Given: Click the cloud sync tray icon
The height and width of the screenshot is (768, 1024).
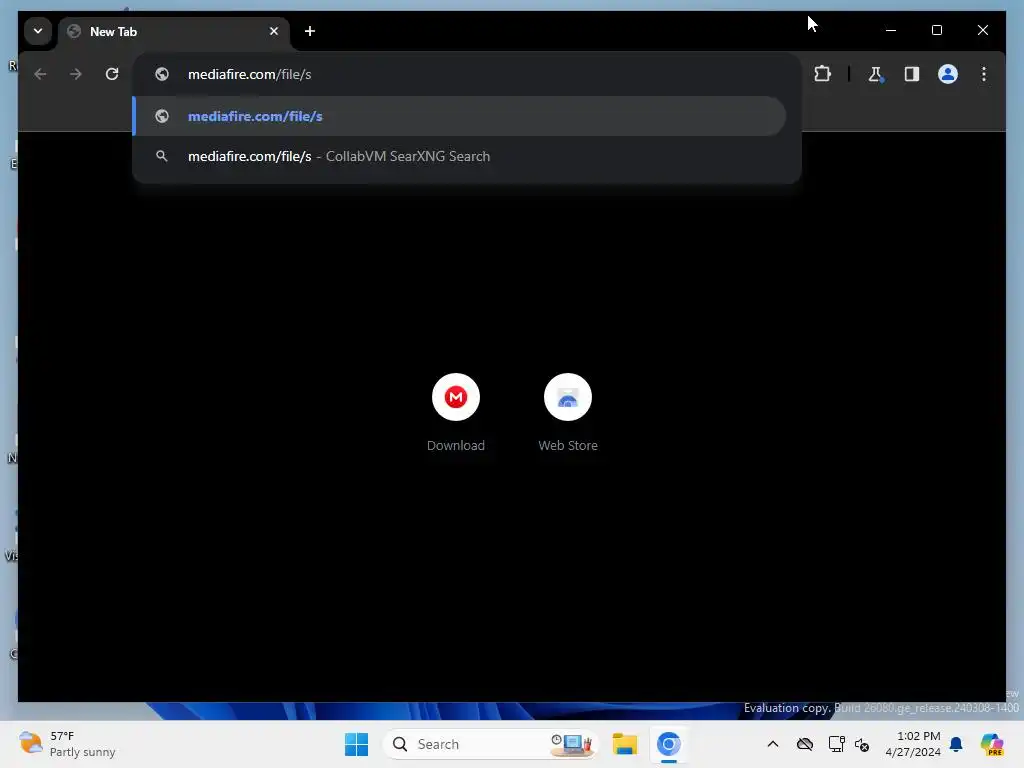Looking at the screenshot, I should (805, 744).
